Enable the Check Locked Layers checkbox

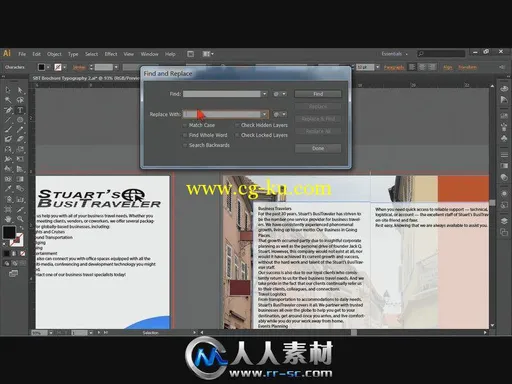[x=237, y=135]
